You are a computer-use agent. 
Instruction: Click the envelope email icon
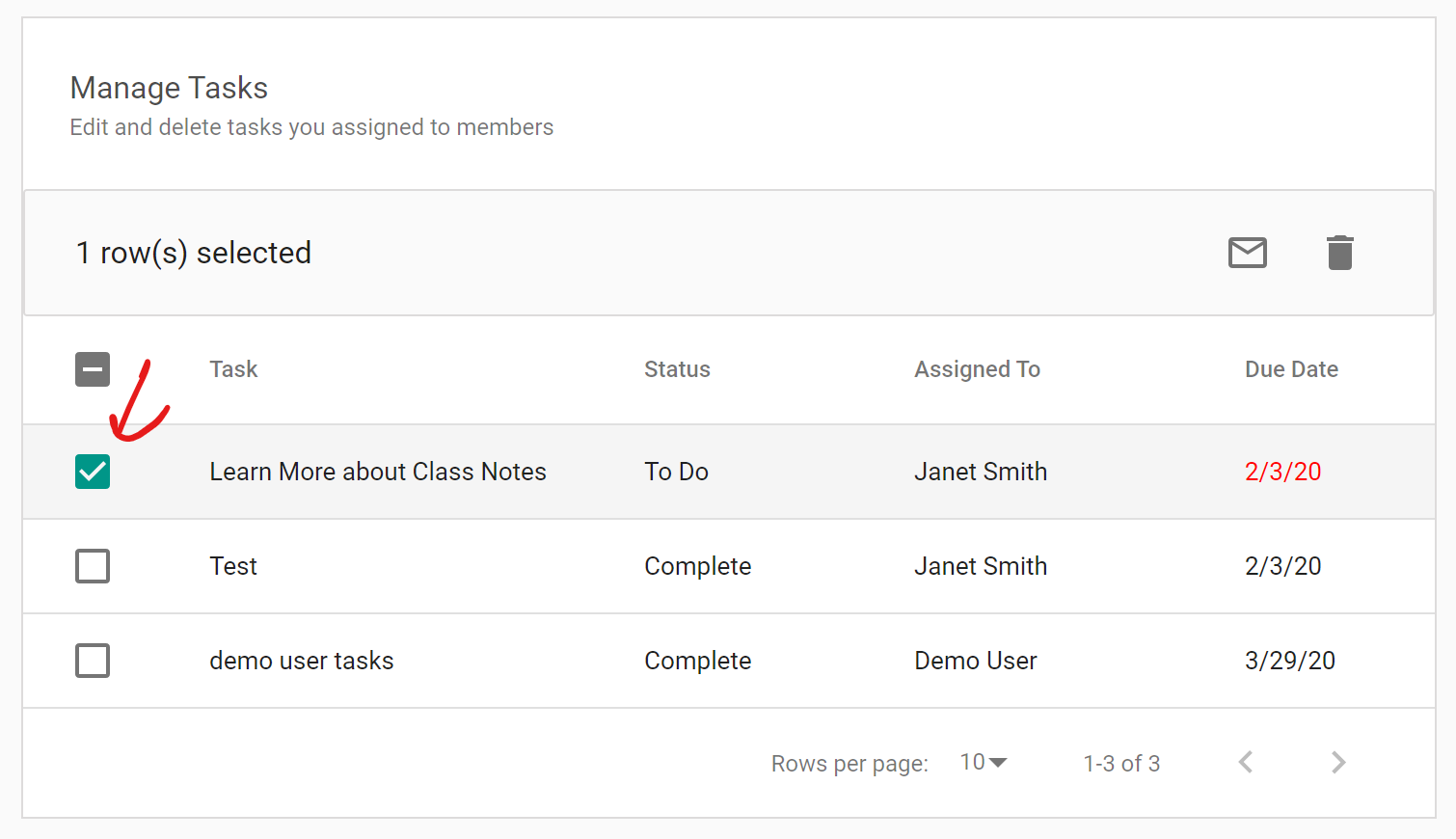pos(1247,253)
